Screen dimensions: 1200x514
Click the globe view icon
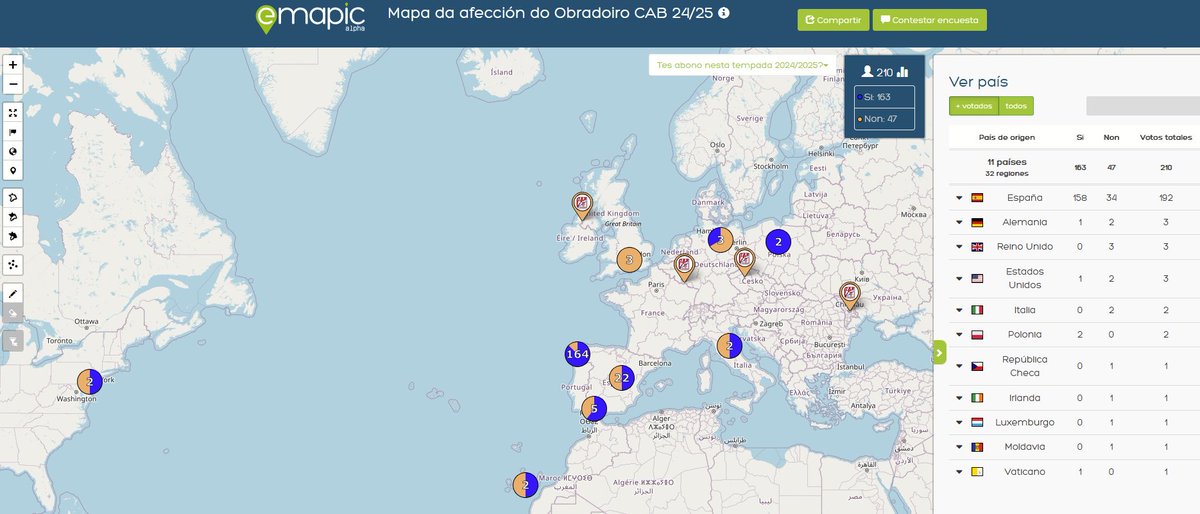(x=13, y=151)
